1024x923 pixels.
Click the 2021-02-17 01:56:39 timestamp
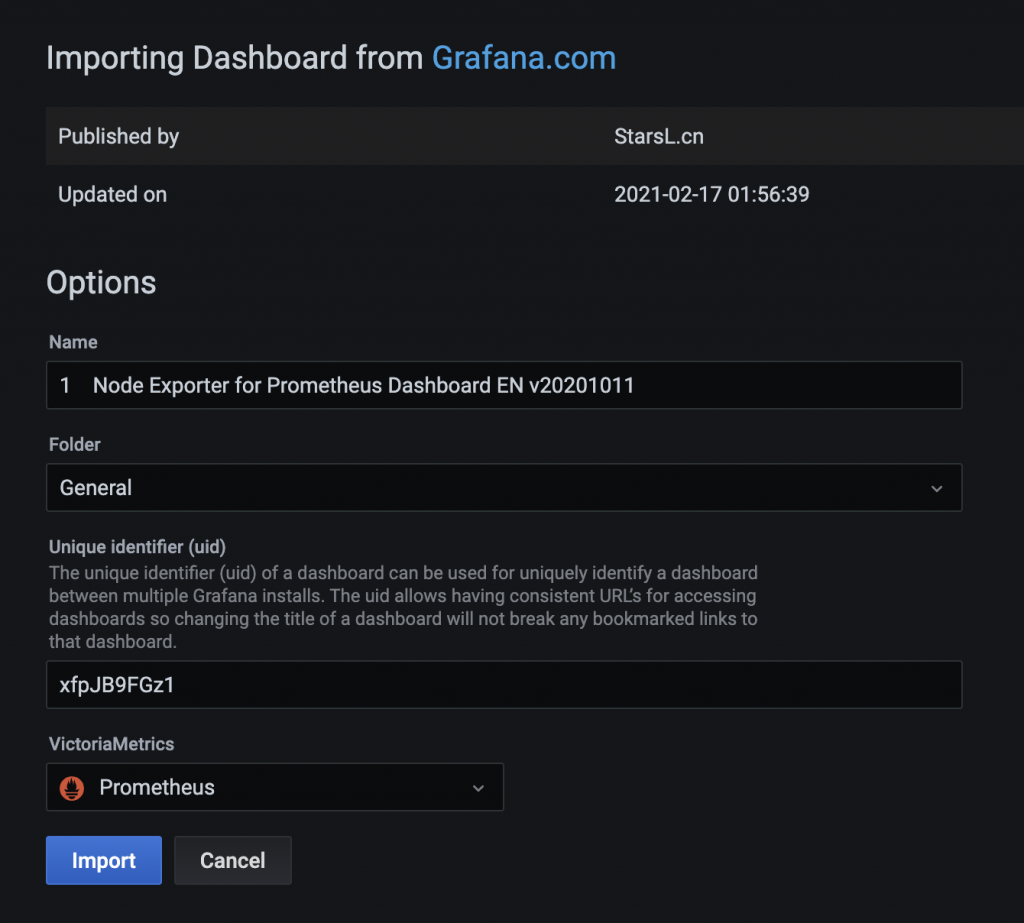(711, 195)
